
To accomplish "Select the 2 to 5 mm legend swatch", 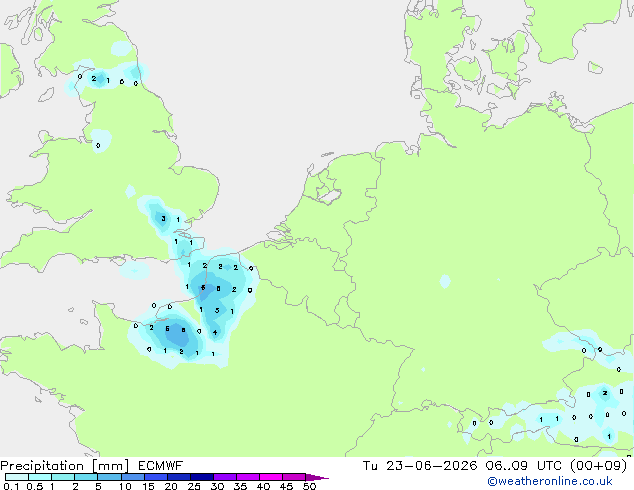I will coord(86,477).
